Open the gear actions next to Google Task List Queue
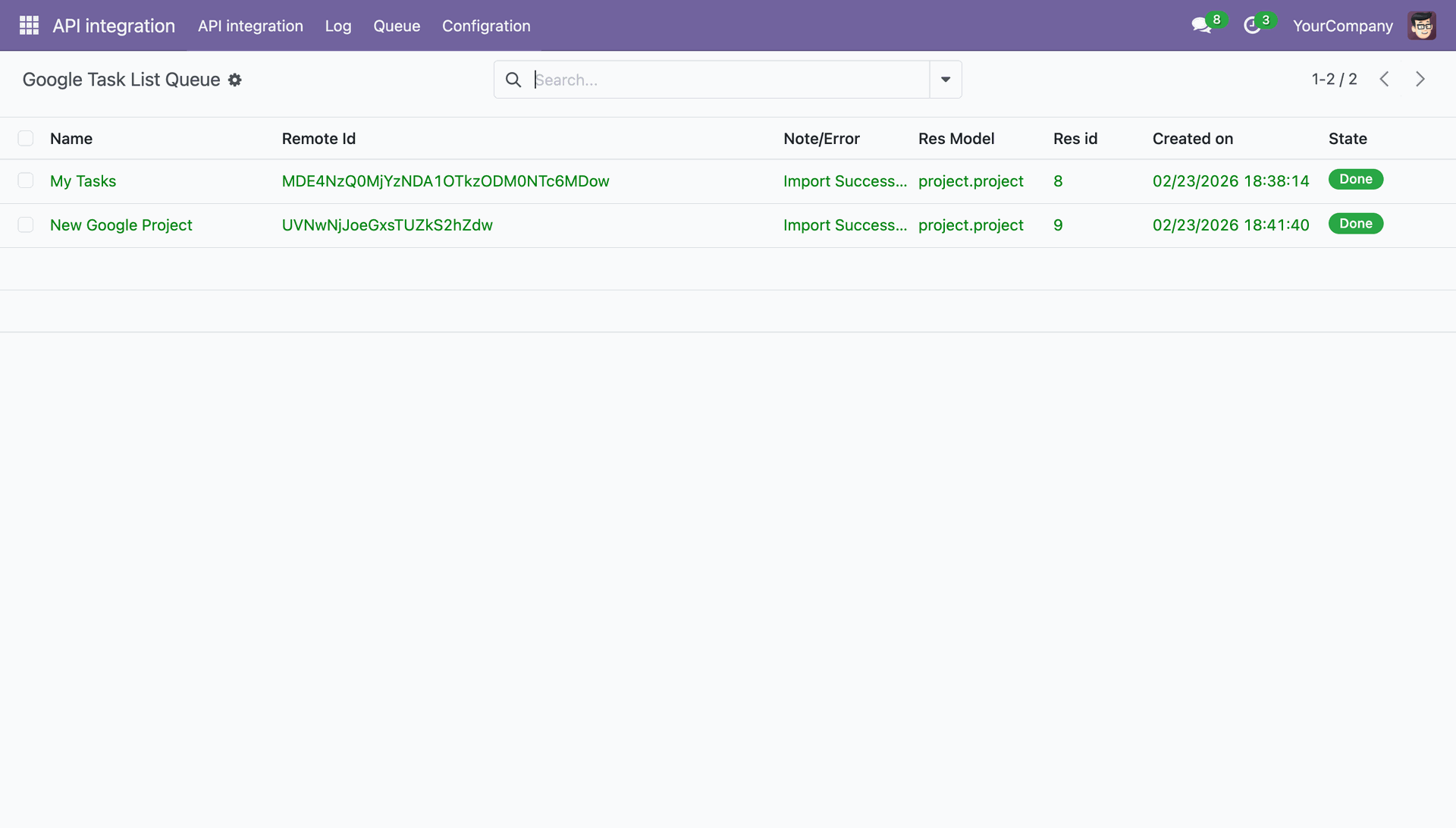 coord(235,80)
